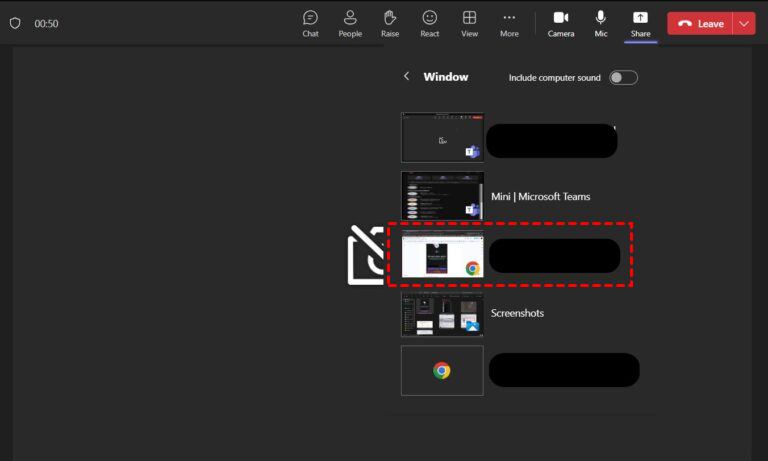
Task: Pick the first Teams window thumbnail
Action: (x=442, y=138)
